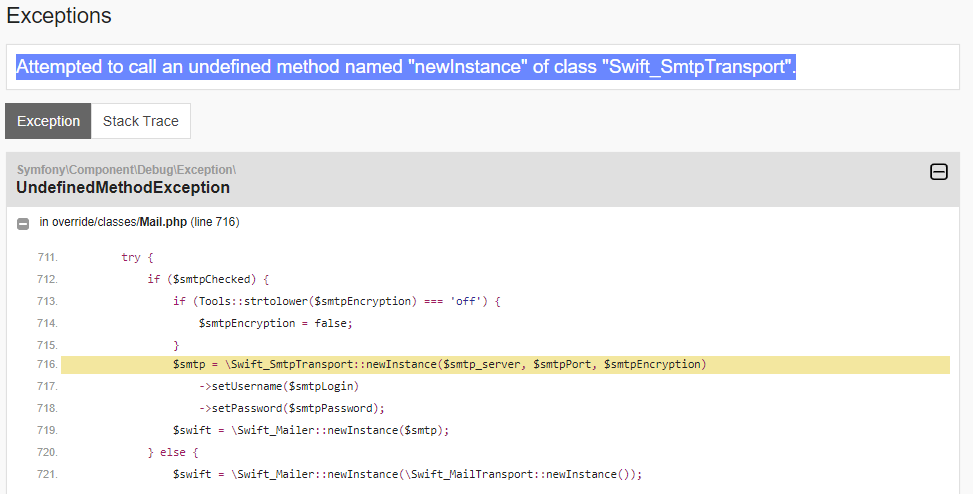973x494 pixels.
Task: Click the Exceptions heading
Action: click(x=59, y=16)
